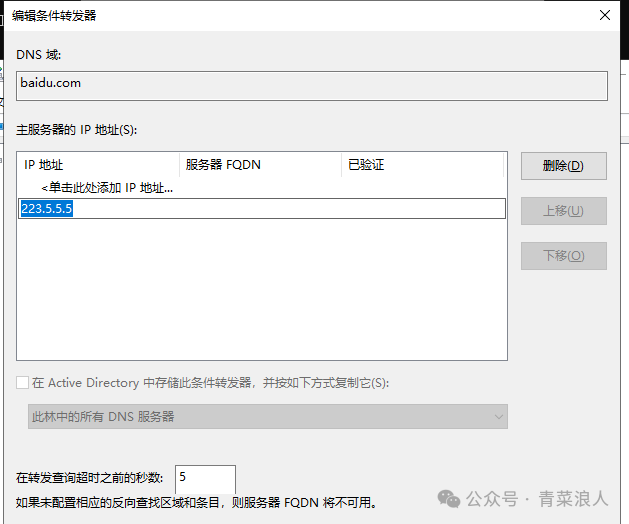This screenshot has width=629, height=524.
Task: Select the IP 地址 column header
Action: tap(98, 165)
